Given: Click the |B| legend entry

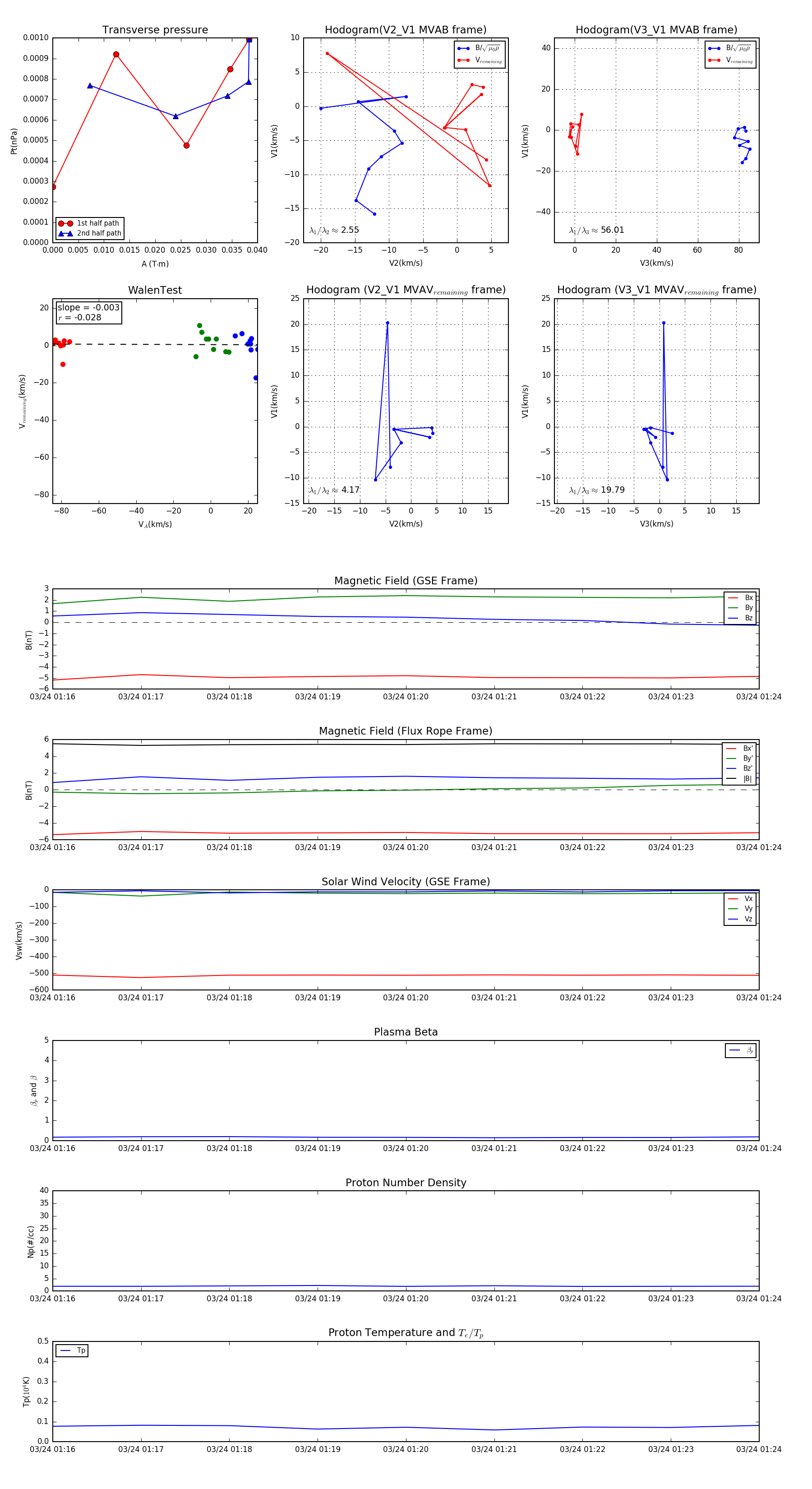Looking at the screenshot, I should pyautogui.click(x=739, y=779).
